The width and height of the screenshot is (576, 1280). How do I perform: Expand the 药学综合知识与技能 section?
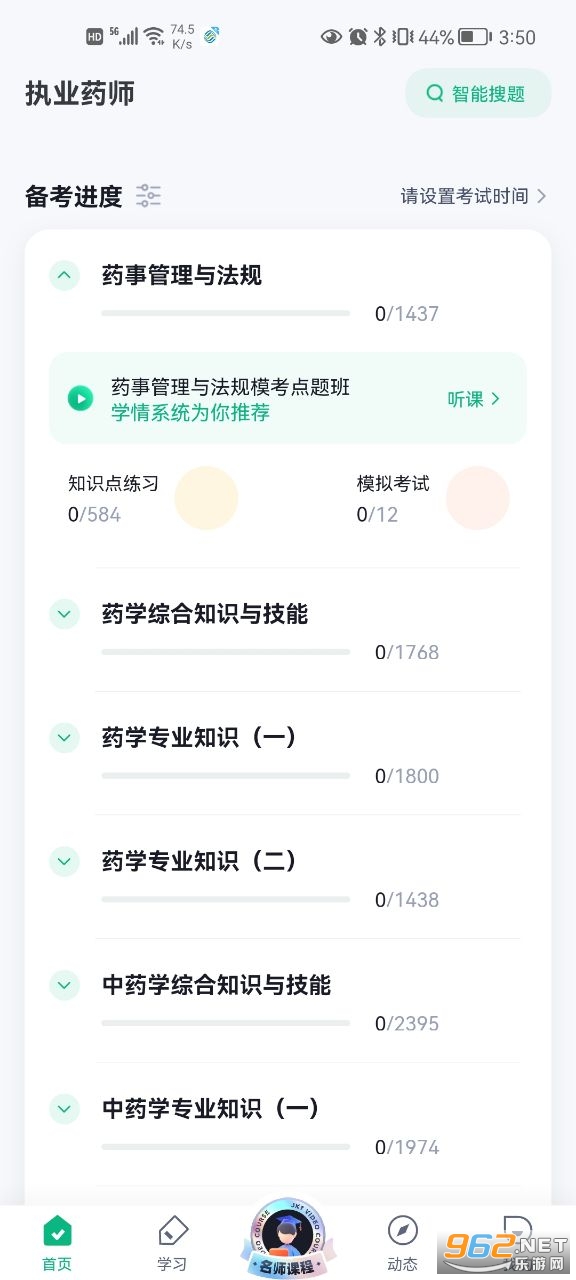pos(65,614)
